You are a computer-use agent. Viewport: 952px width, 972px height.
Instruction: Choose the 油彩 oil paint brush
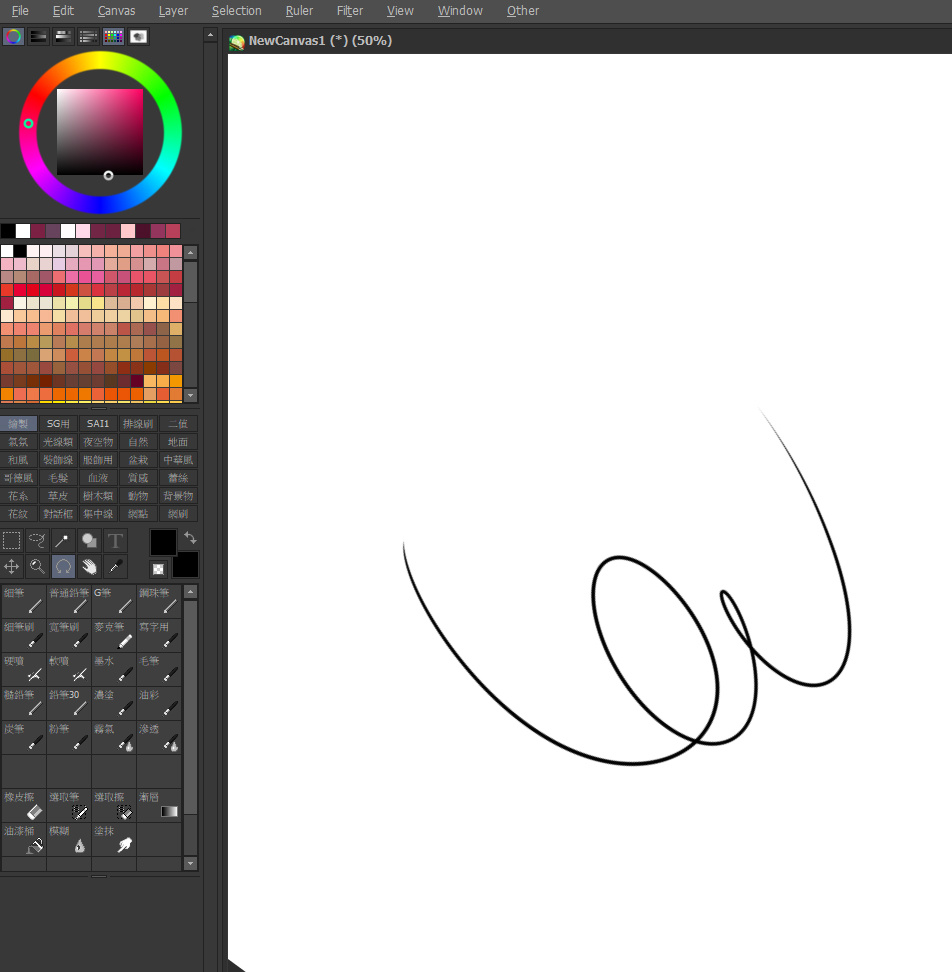(159, 703)
